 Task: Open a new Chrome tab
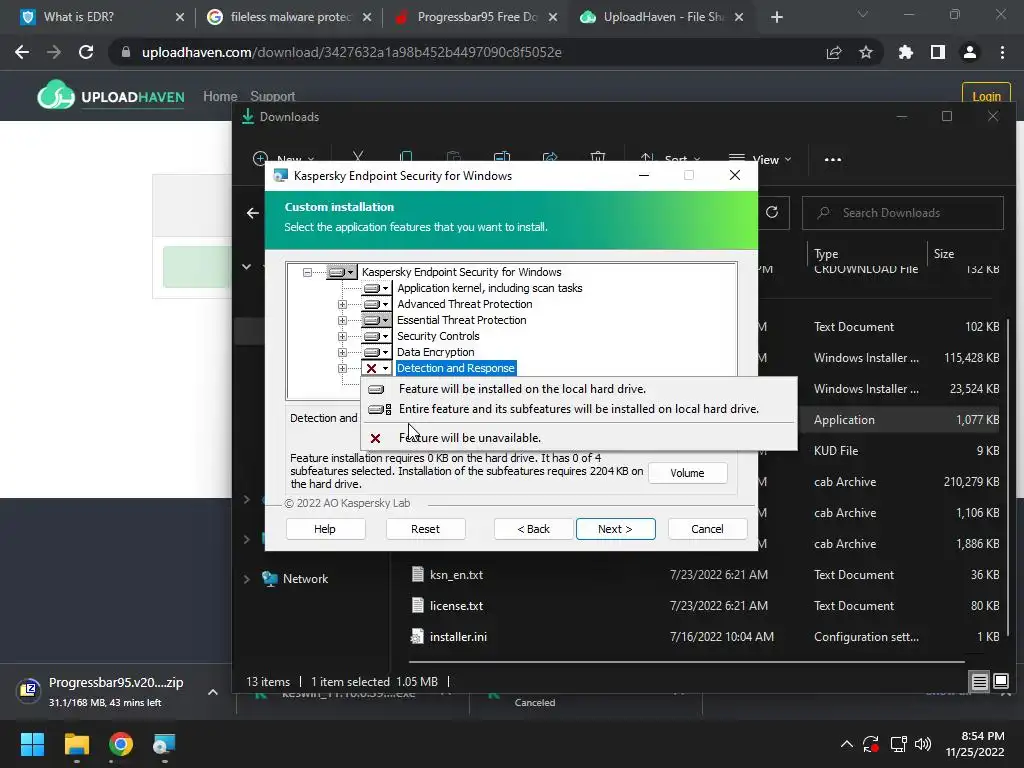click(776, 17)
